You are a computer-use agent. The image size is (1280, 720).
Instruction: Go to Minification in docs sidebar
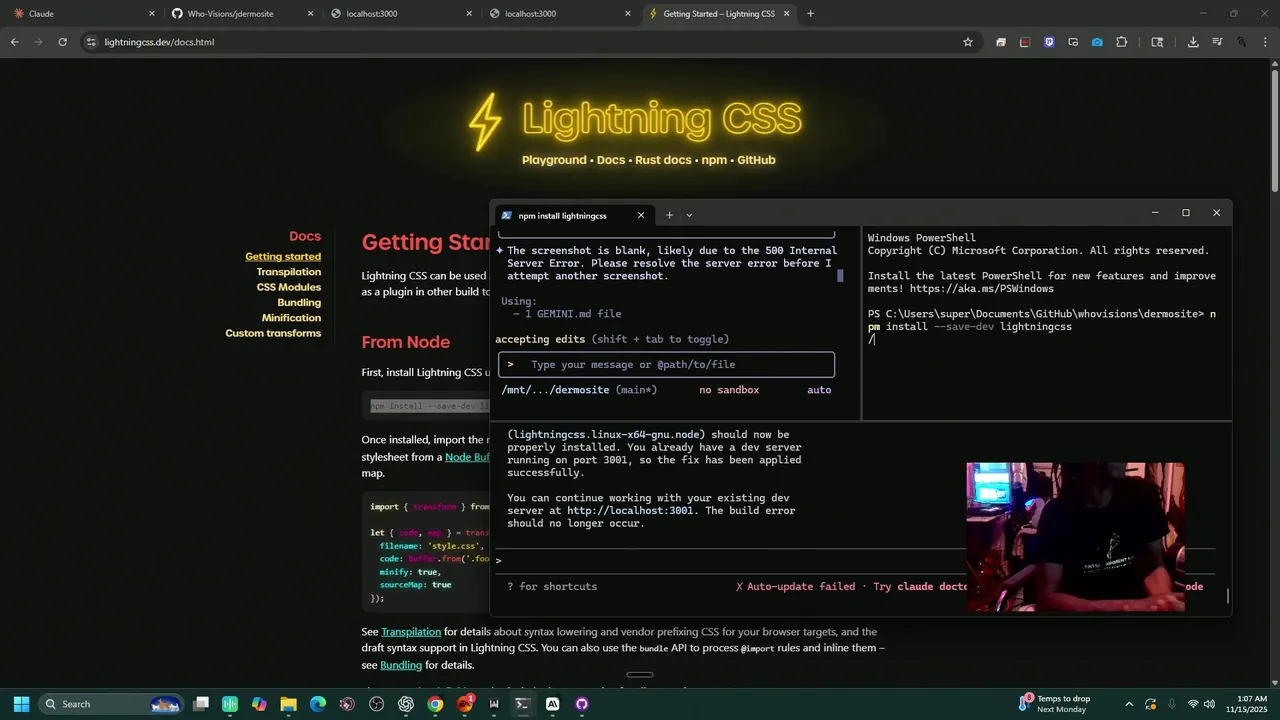[x=291, y=318]
